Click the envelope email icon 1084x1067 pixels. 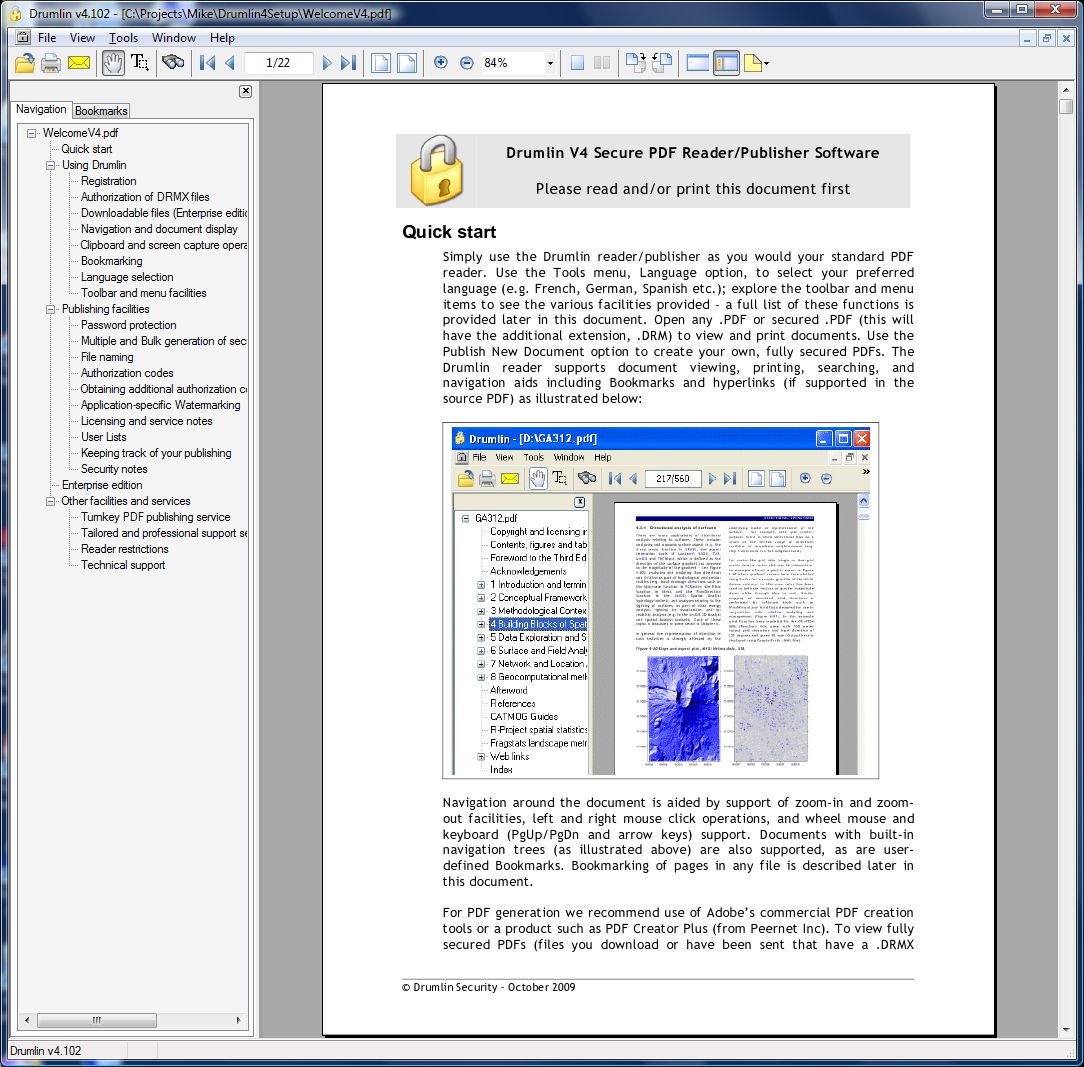pos(79,63)
